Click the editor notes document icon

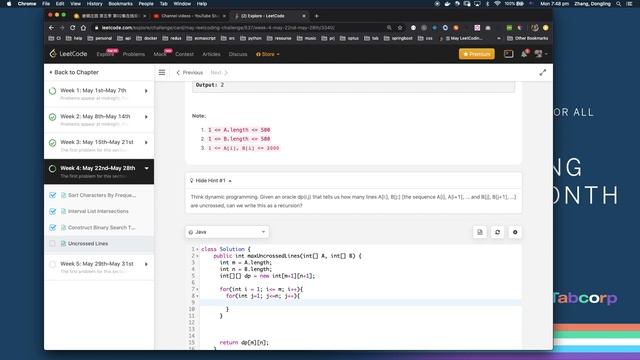480,232
